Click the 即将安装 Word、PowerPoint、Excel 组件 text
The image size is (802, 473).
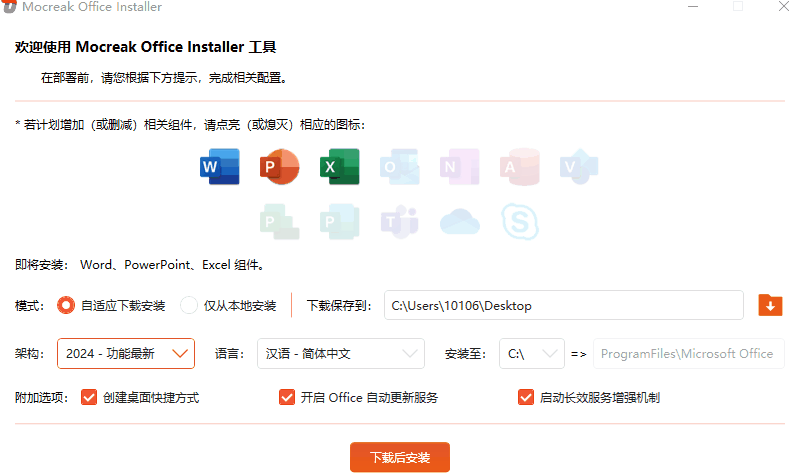(139, 265)
